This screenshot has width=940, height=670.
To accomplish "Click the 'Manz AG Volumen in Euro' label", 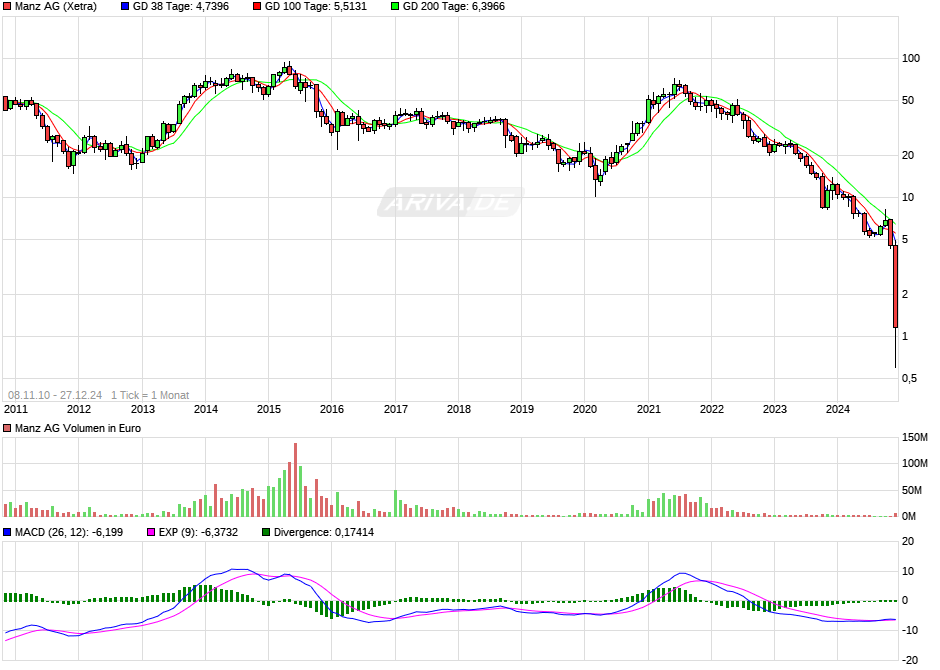I will click(78, 428).
